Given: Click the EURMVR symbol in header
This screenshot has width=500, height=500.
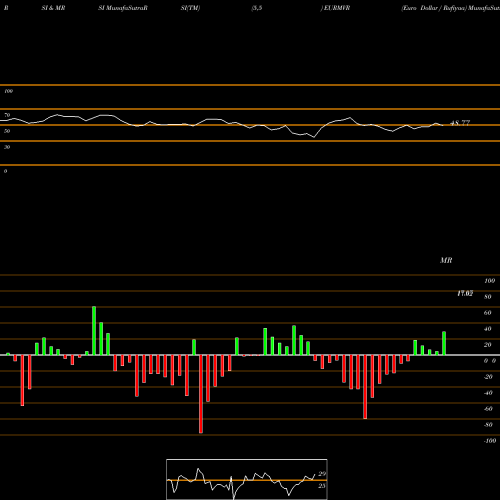Looking at the screenshot, I should coord(337,8).
